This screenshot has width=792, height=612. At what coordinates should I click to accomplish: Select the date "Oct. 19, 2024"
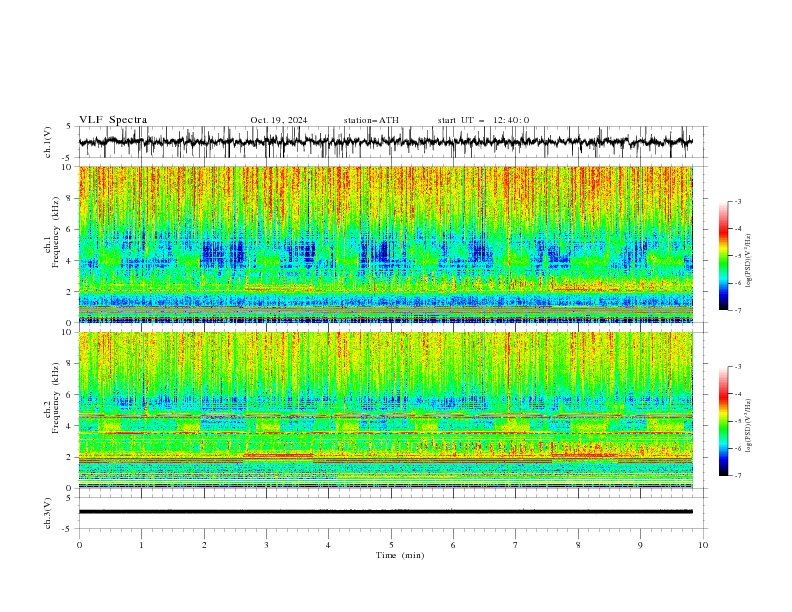click(279, 120)
